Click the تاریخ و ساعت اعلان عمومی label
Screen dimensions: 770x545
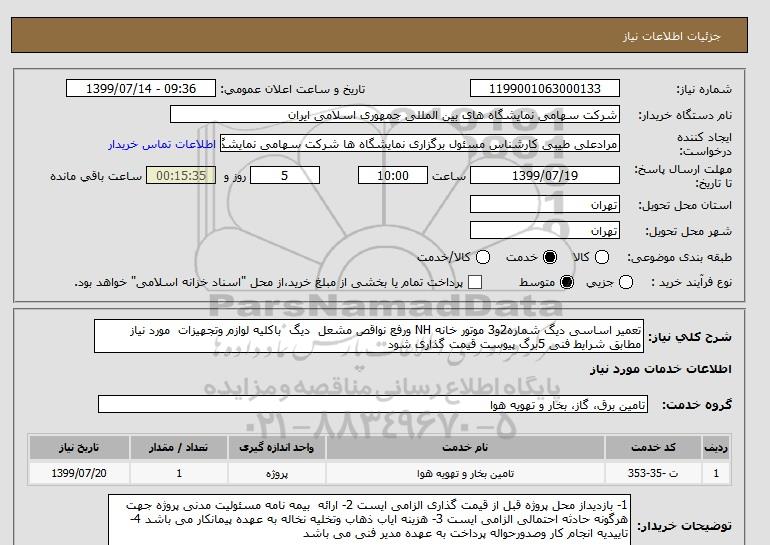click(293, 89)
